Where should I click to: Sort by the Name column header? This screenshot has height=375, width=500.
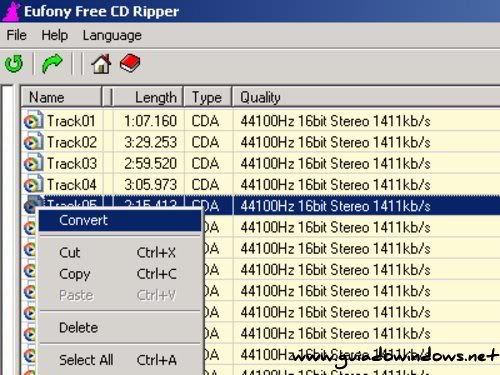(x=61, y=97)
